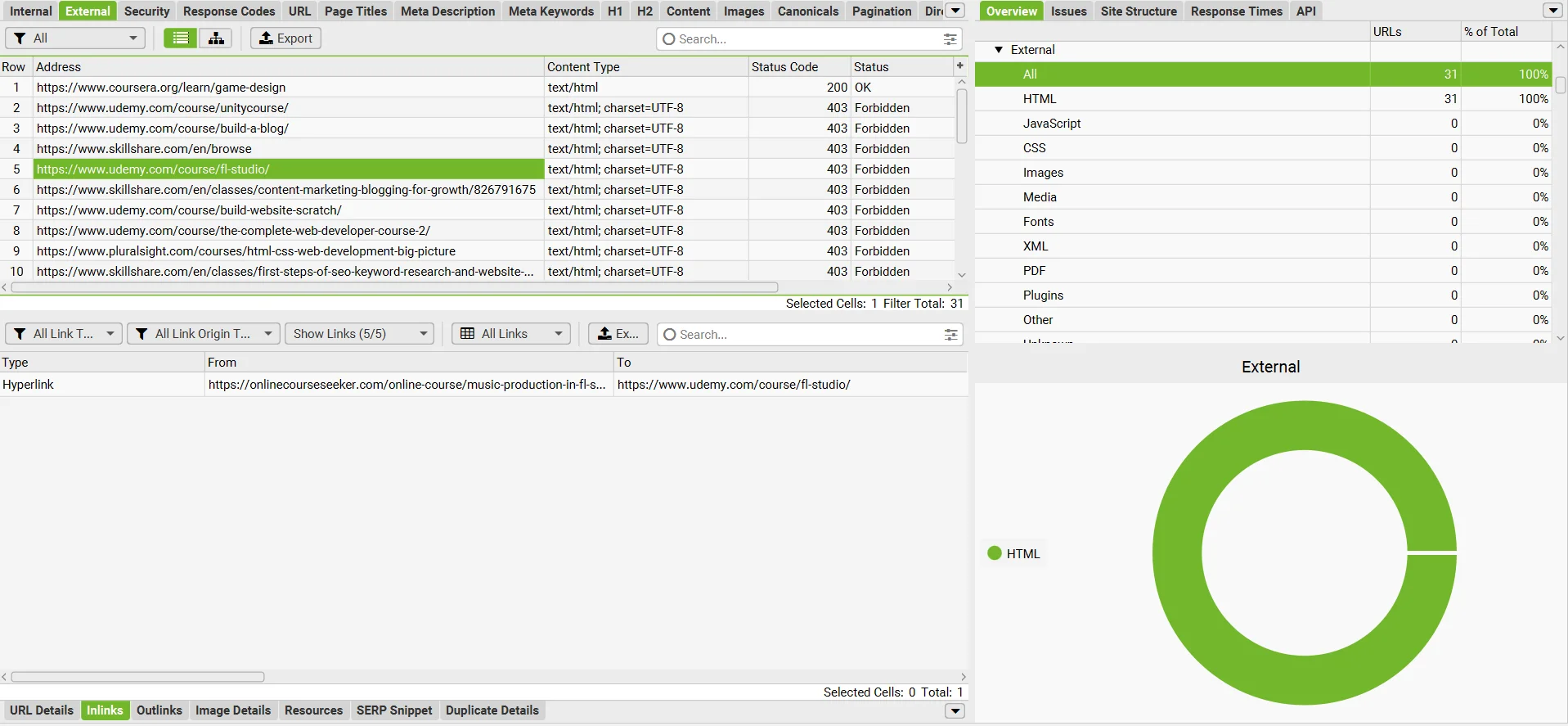Click into the lower Search field

[808, 335]
